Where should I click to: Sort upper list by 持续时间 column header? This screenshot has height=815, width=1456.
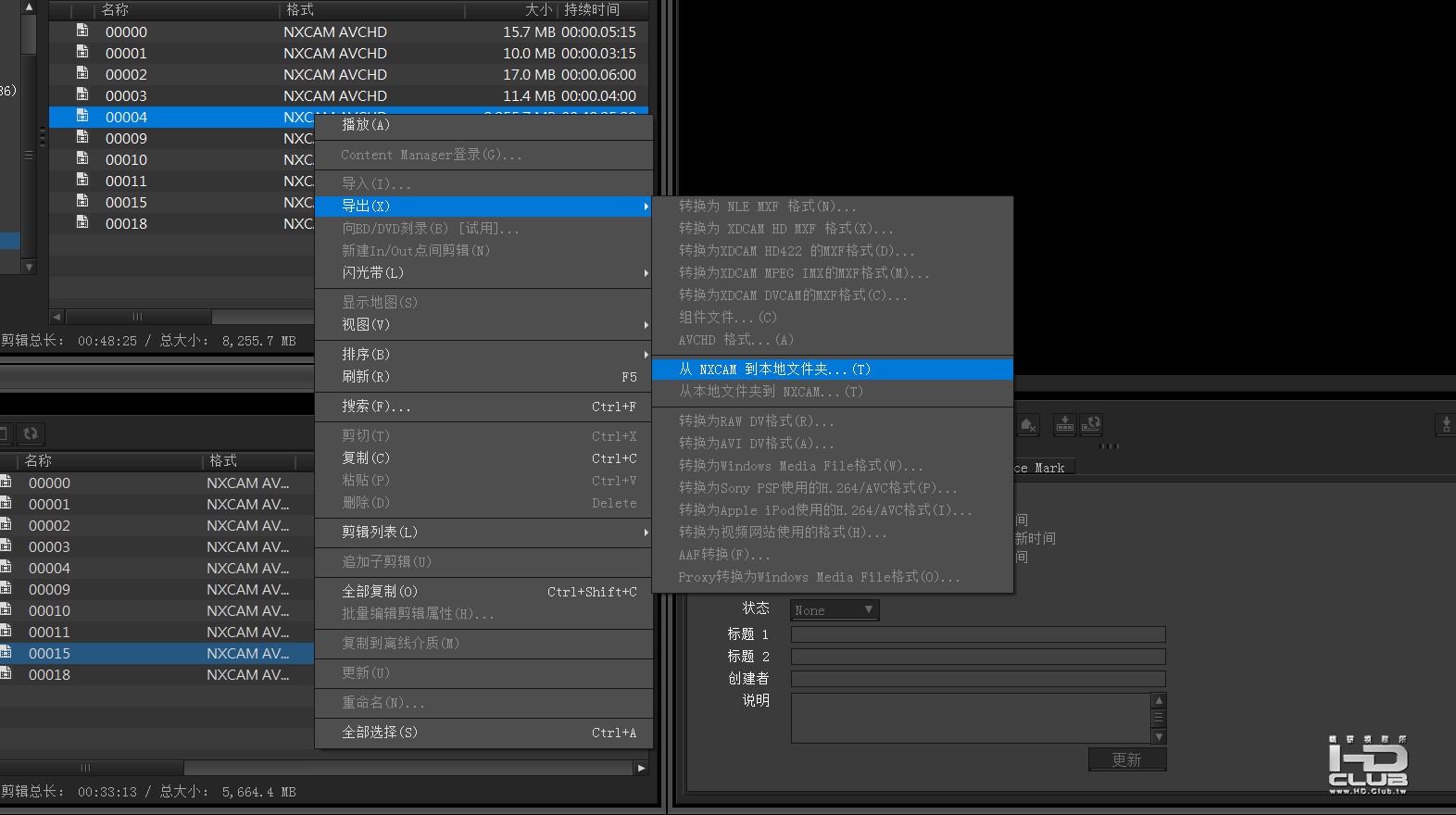(602, 10)
